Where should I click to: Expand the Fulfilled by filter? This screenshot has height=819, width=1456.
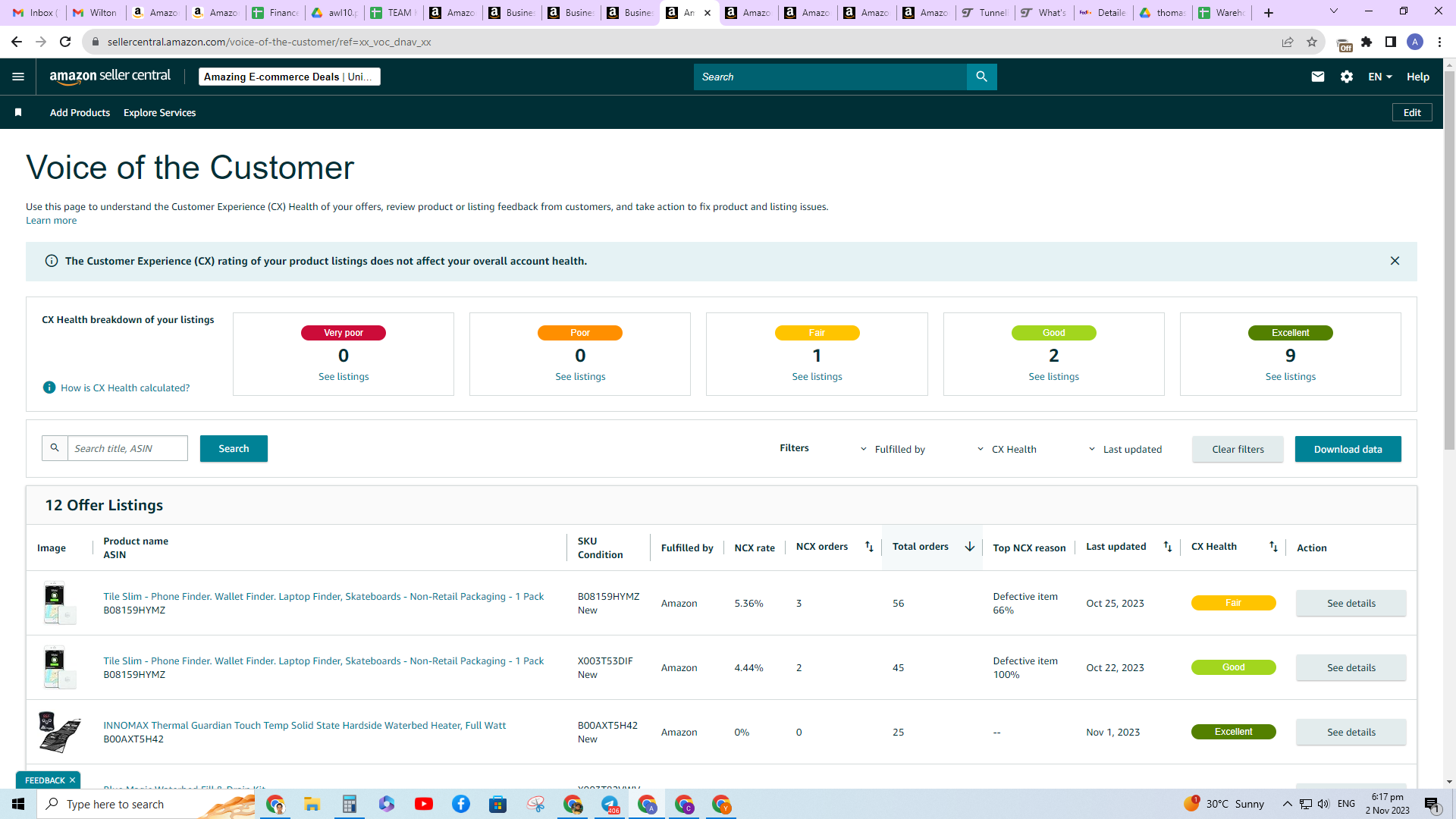[x=893, y=449]
